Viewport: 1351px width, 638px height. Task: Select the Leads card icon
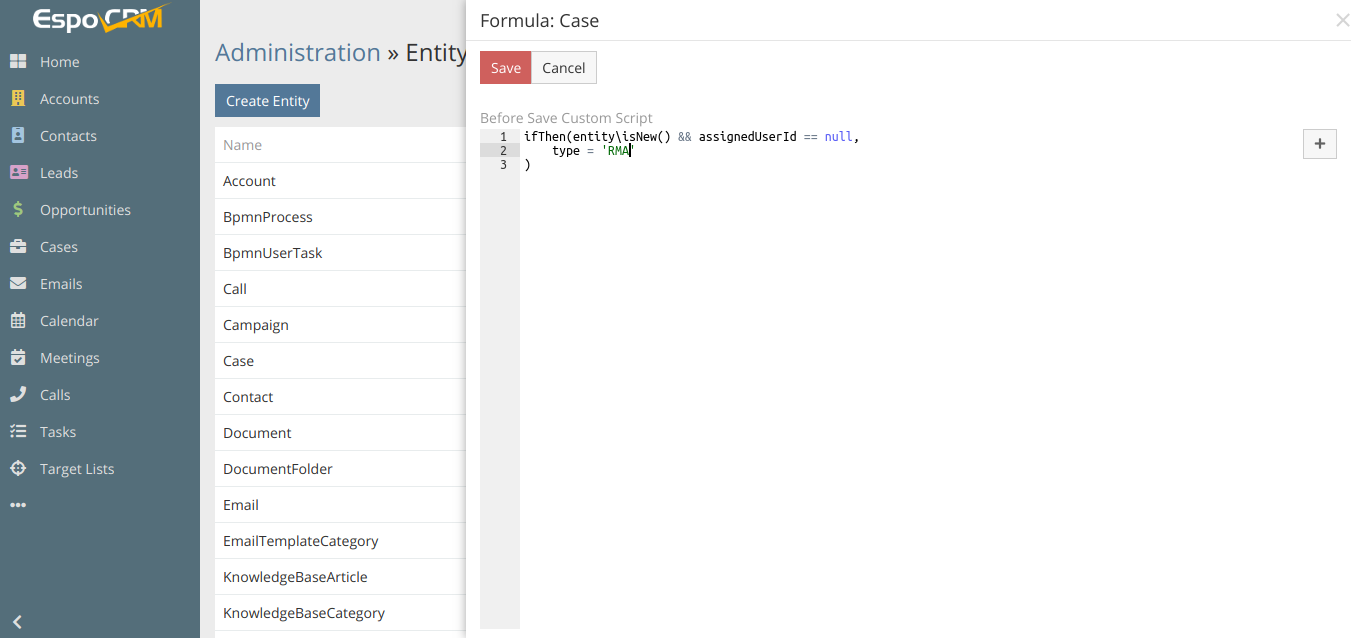[18, 173]
